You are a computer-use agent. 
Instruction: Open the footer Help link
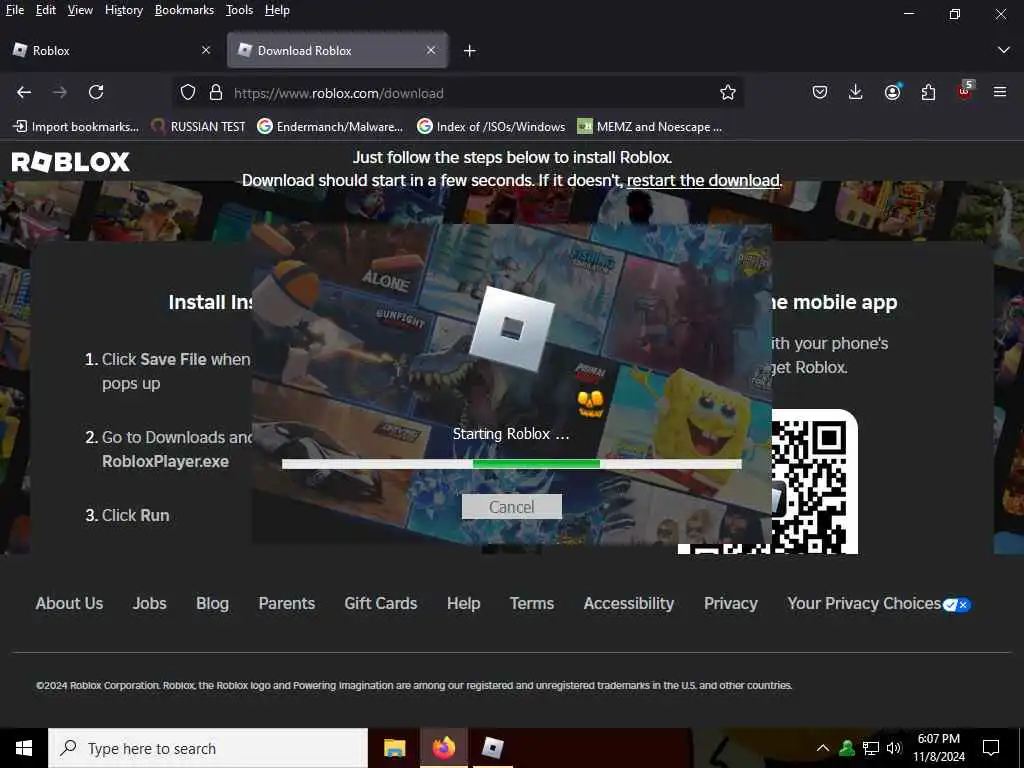464,603
